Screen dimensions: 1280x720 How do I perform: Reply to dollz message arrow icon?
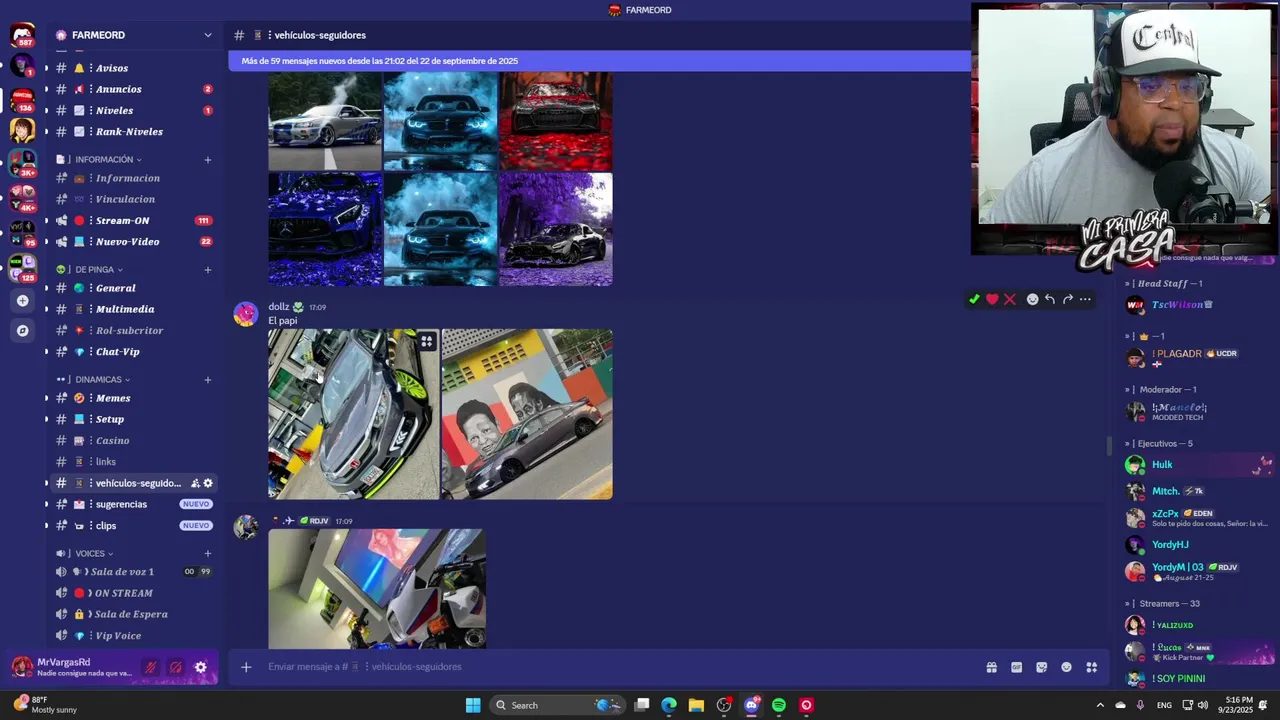point(1050,299)
